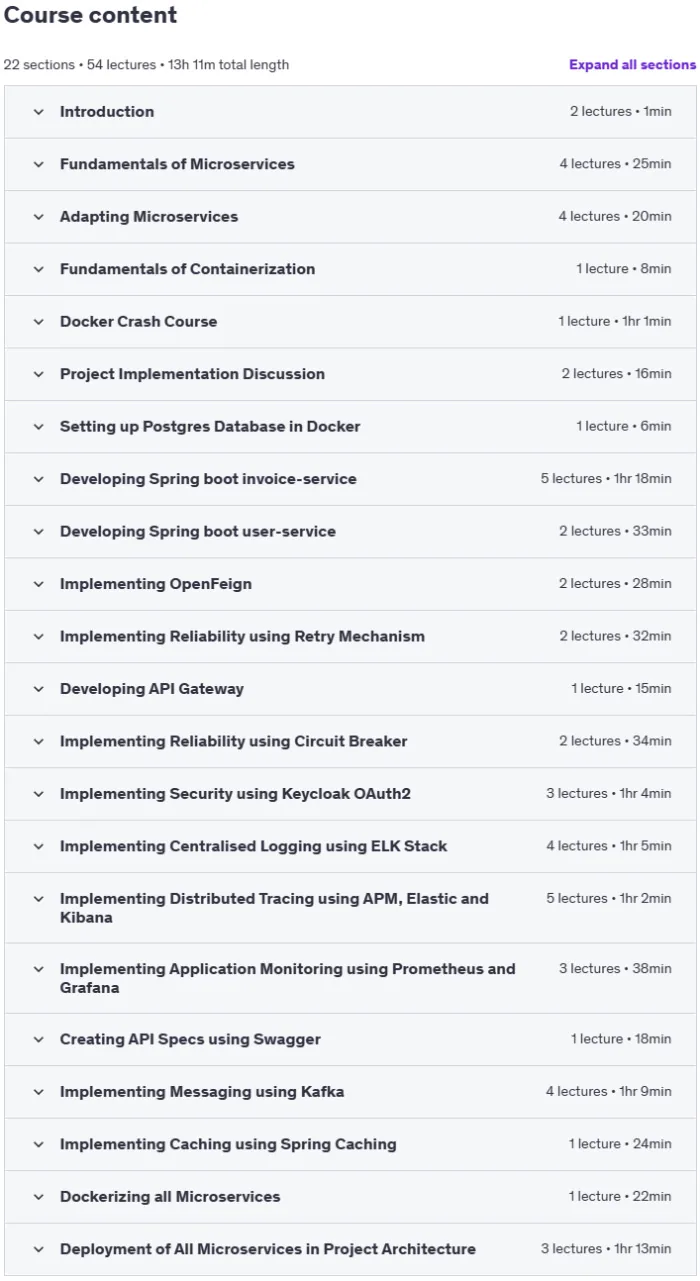Expand the Introduction section chevron

[x=39, y=112]
